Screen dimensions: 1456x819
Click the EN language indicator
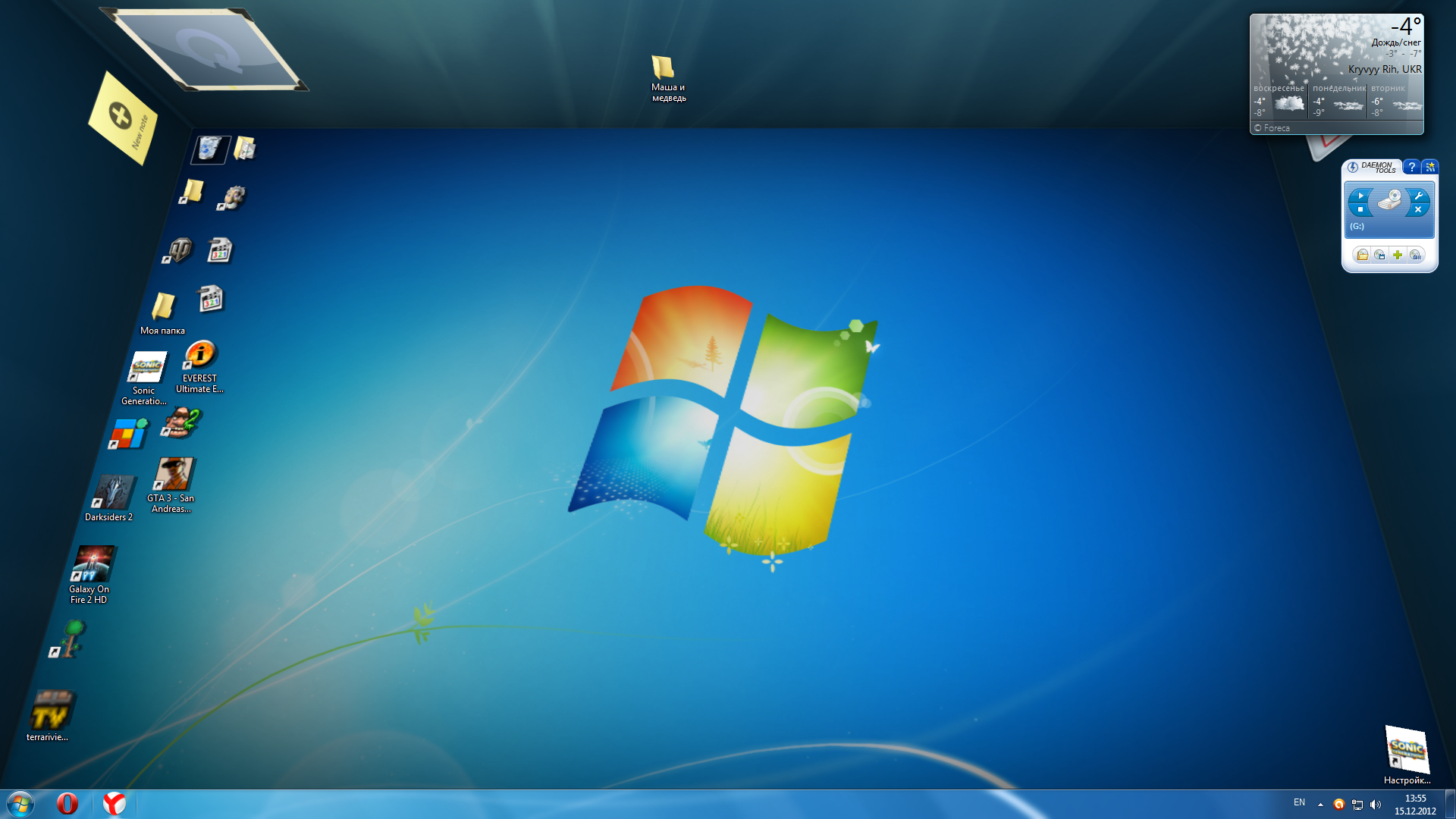pyautogui.click(x=1299, y=802)
